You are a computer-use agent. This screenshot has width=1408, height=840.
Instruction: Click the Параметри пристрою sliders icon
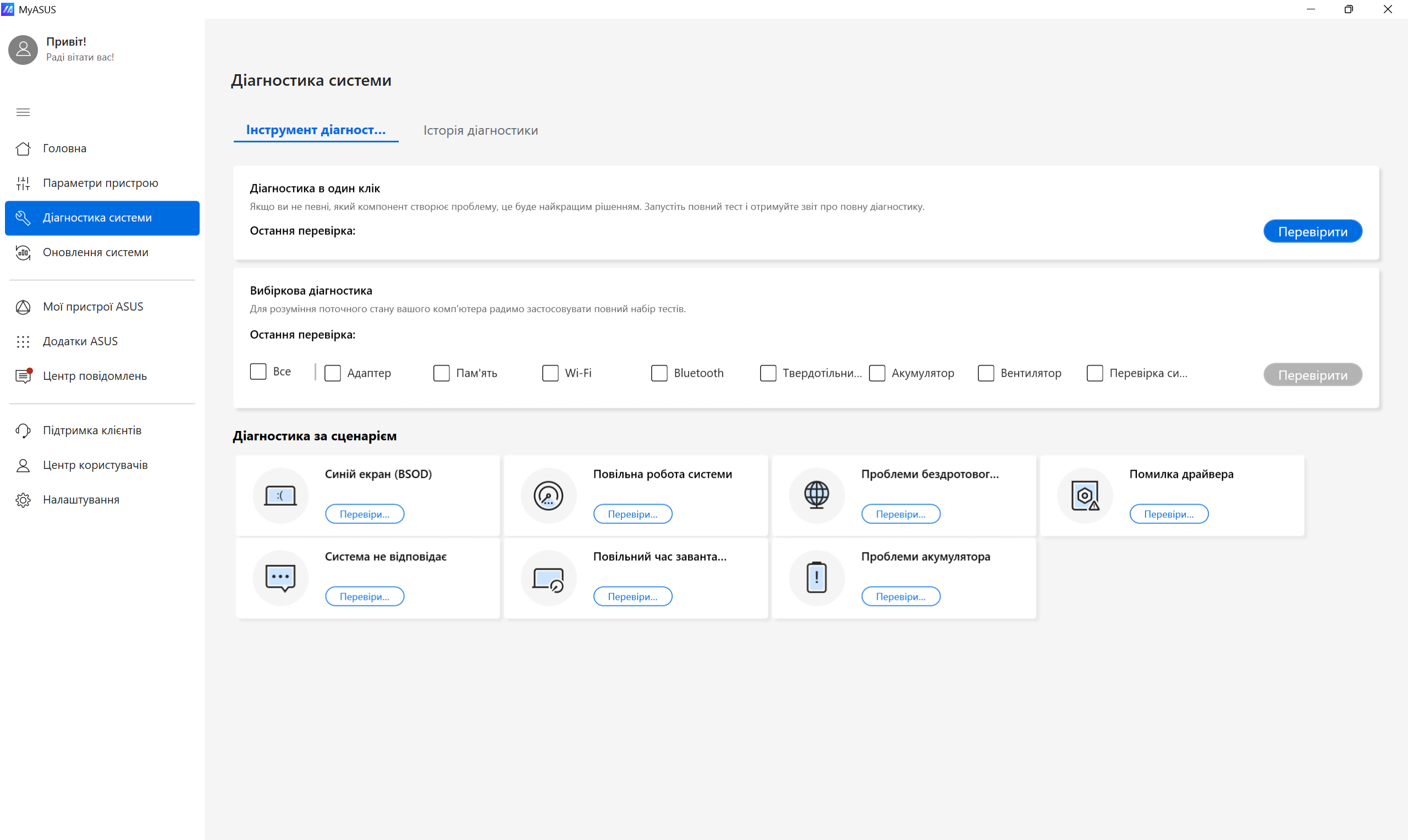[x=23, y=183]
